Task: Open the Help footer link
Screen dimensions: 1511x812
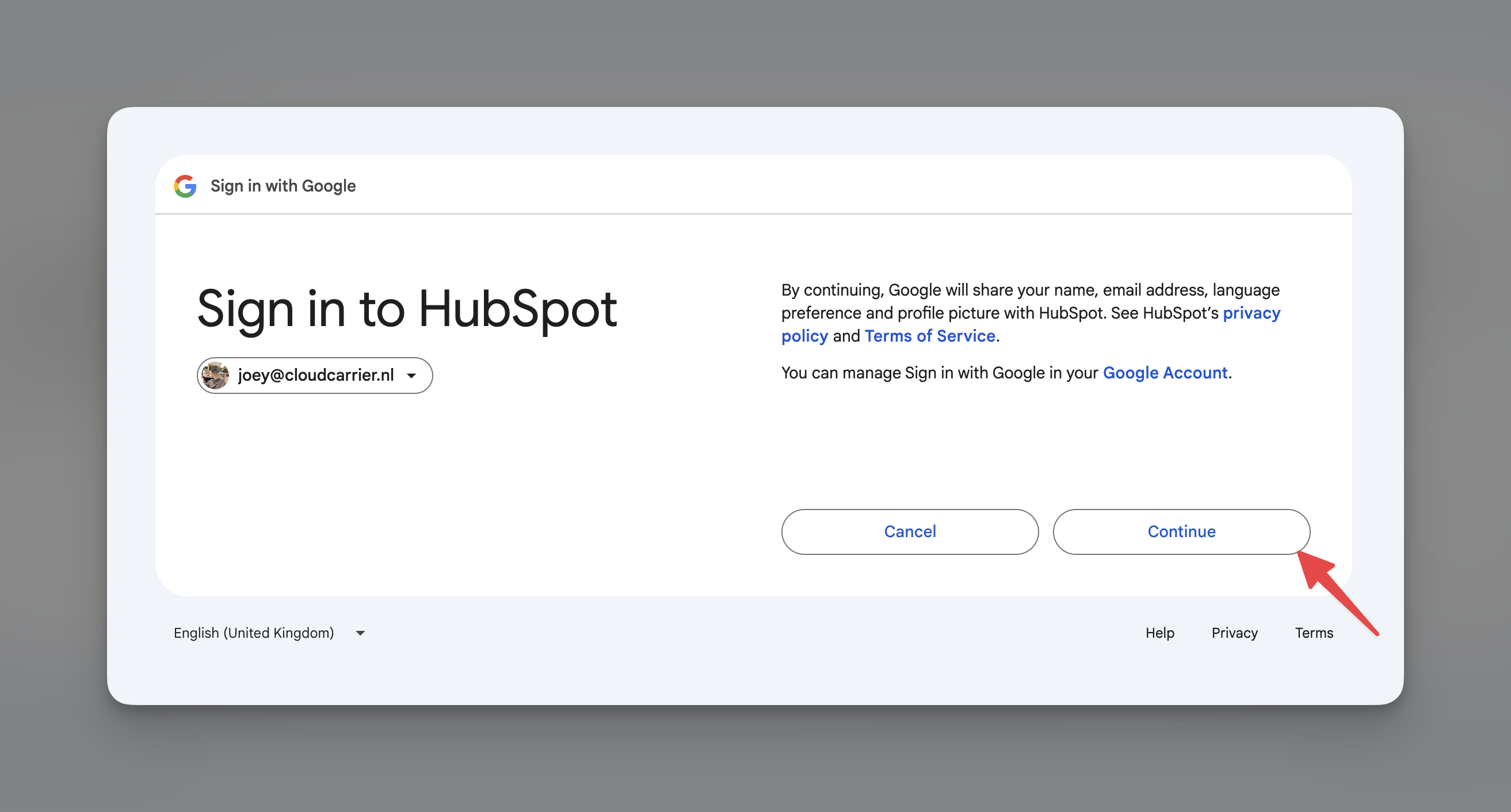Action: point(1159,633)
